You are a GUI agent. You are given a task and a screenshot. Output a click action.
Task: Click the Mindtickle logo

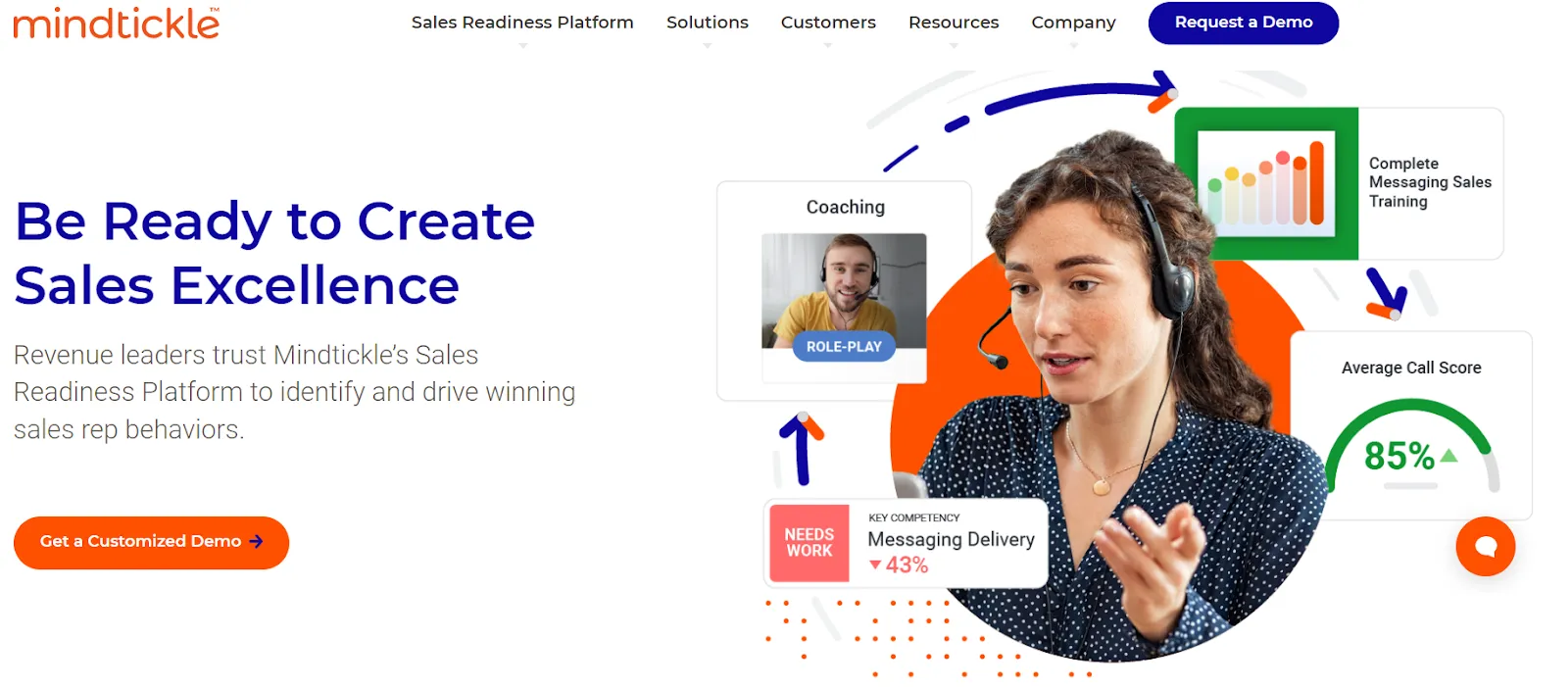coord(117,23)
